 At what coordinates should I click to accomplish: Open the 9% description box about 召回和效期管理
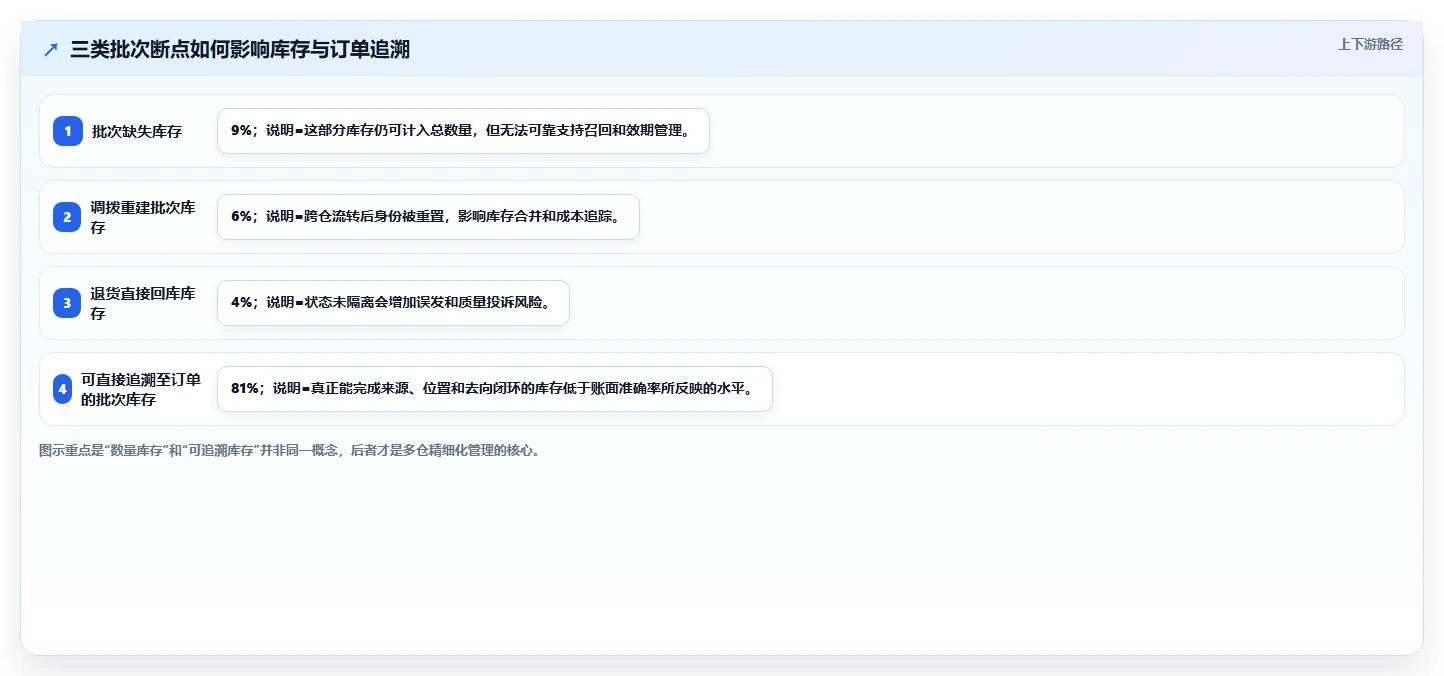click(x=463, y=131)
